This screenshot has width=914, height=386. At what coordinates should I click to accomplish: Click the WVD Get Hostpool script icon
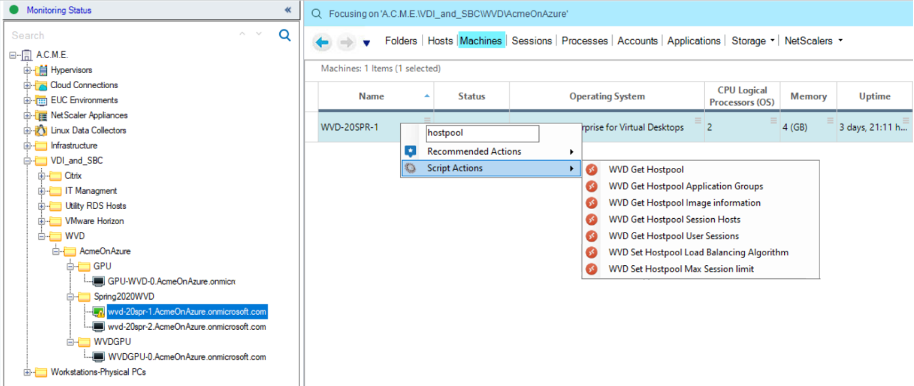tap(592, 170)
